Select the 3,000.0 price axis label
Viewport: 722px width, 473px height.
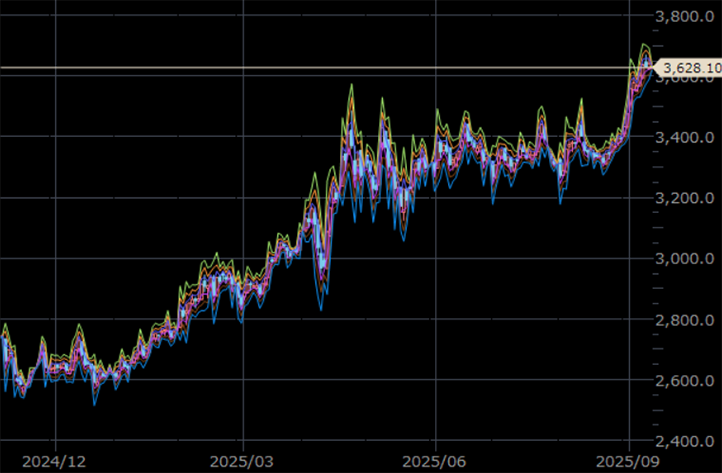point(684,259)
